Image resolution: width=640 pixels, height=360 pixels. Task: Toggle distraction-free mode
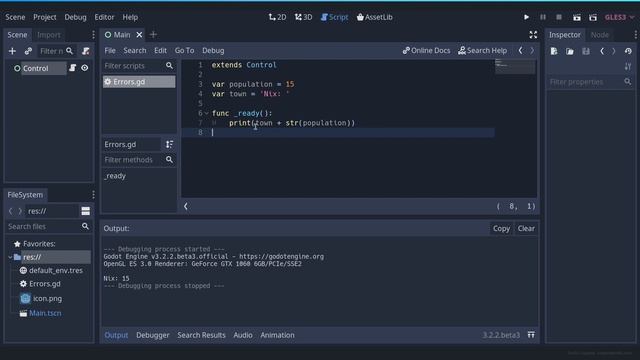pyautogui.click(x=533, y=35)
